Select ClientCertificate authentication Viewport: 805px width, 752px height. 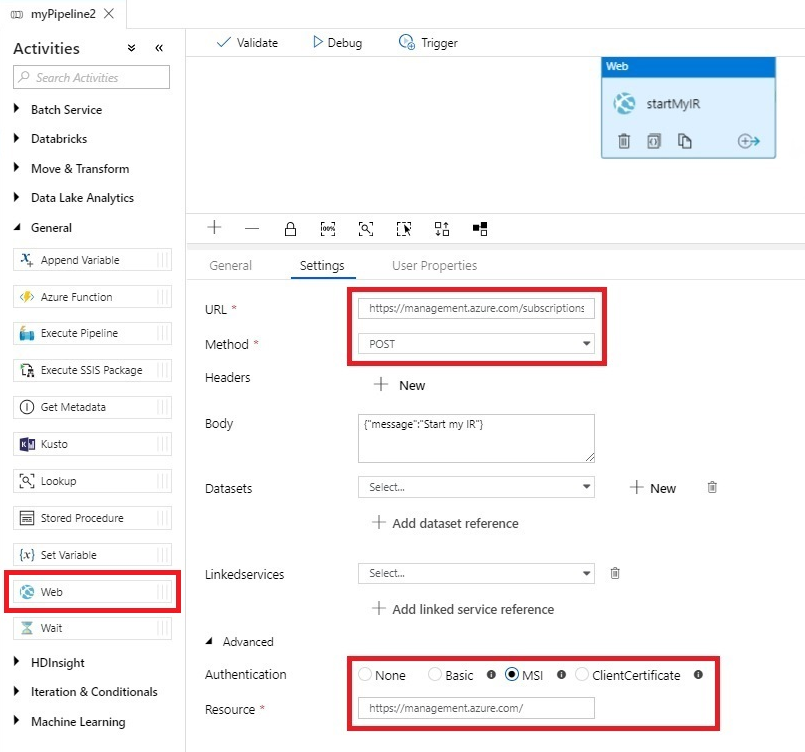581,675
